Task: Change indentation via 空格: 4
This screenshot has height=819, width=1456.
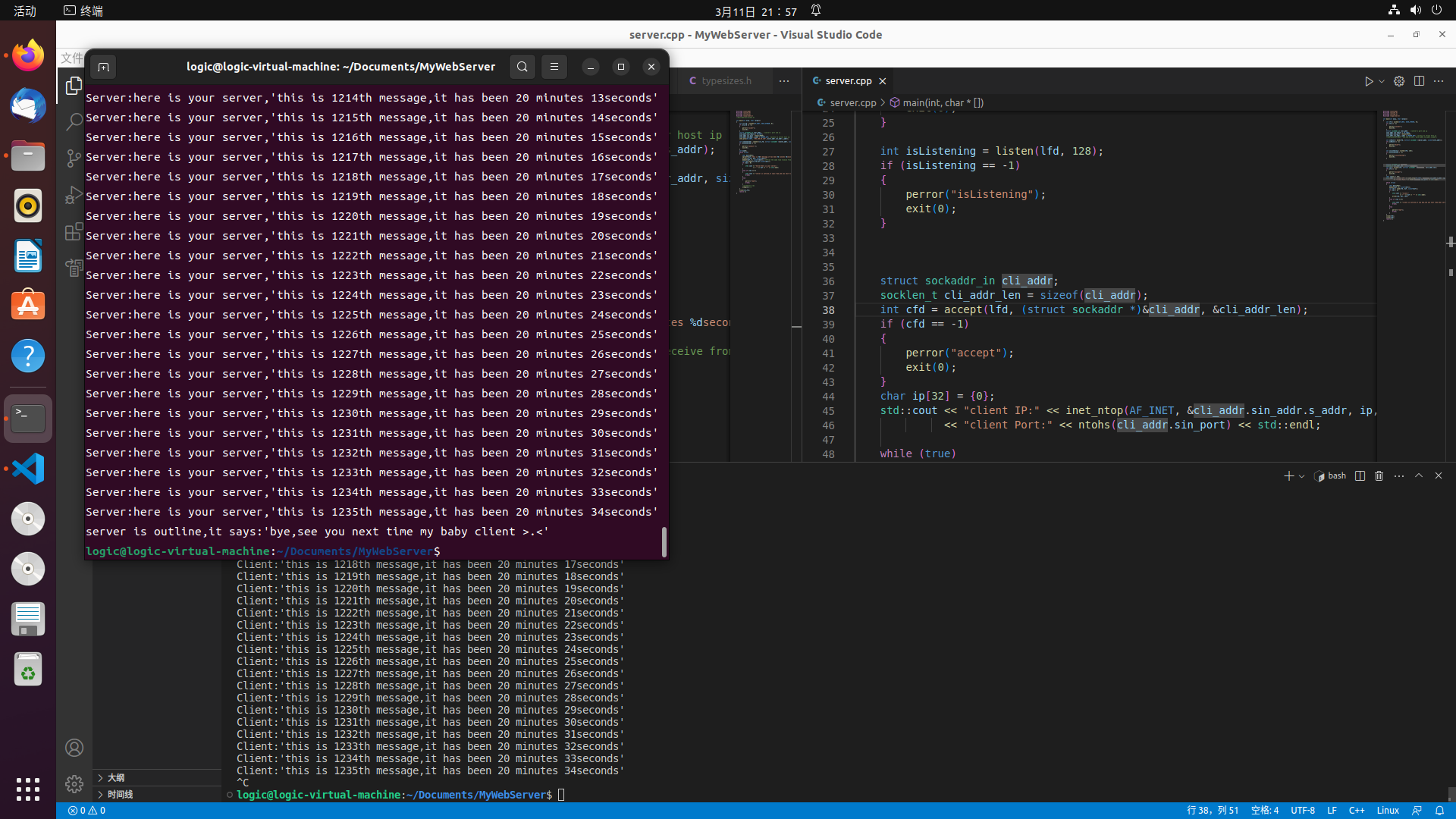Action: tap(1264, 811)
